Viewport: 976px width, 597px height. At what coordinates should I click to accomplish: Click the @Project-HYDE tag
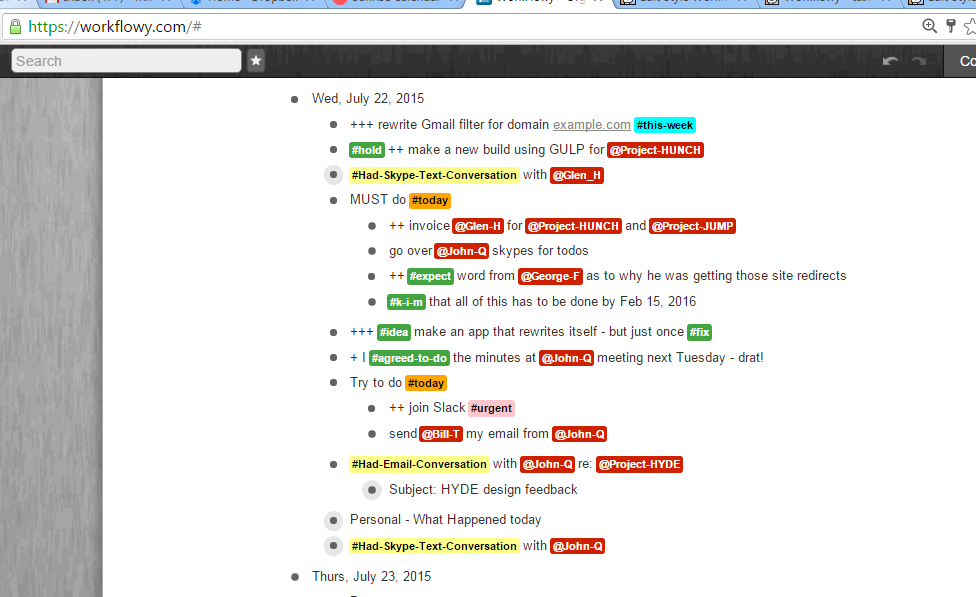point(639,464)
